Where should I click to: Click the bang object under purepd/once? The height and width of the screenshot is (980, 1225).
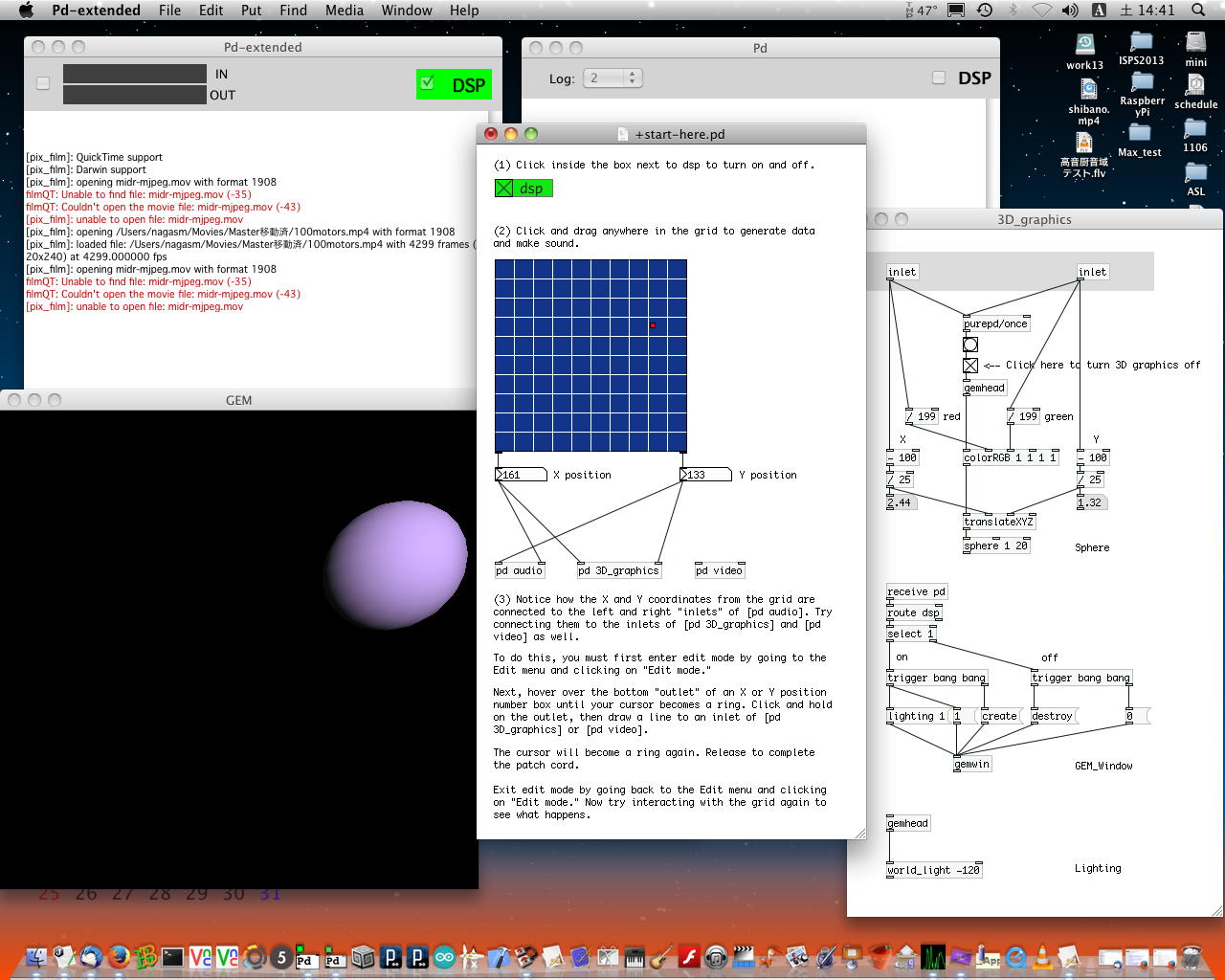(970, 345)
